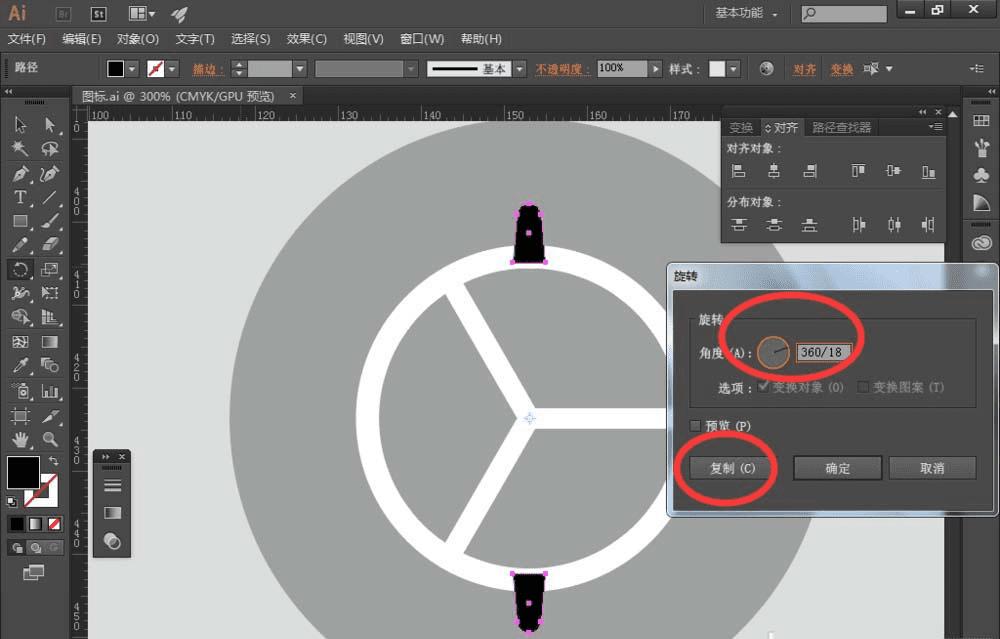Click the search field in app bar

coord(844,13)
